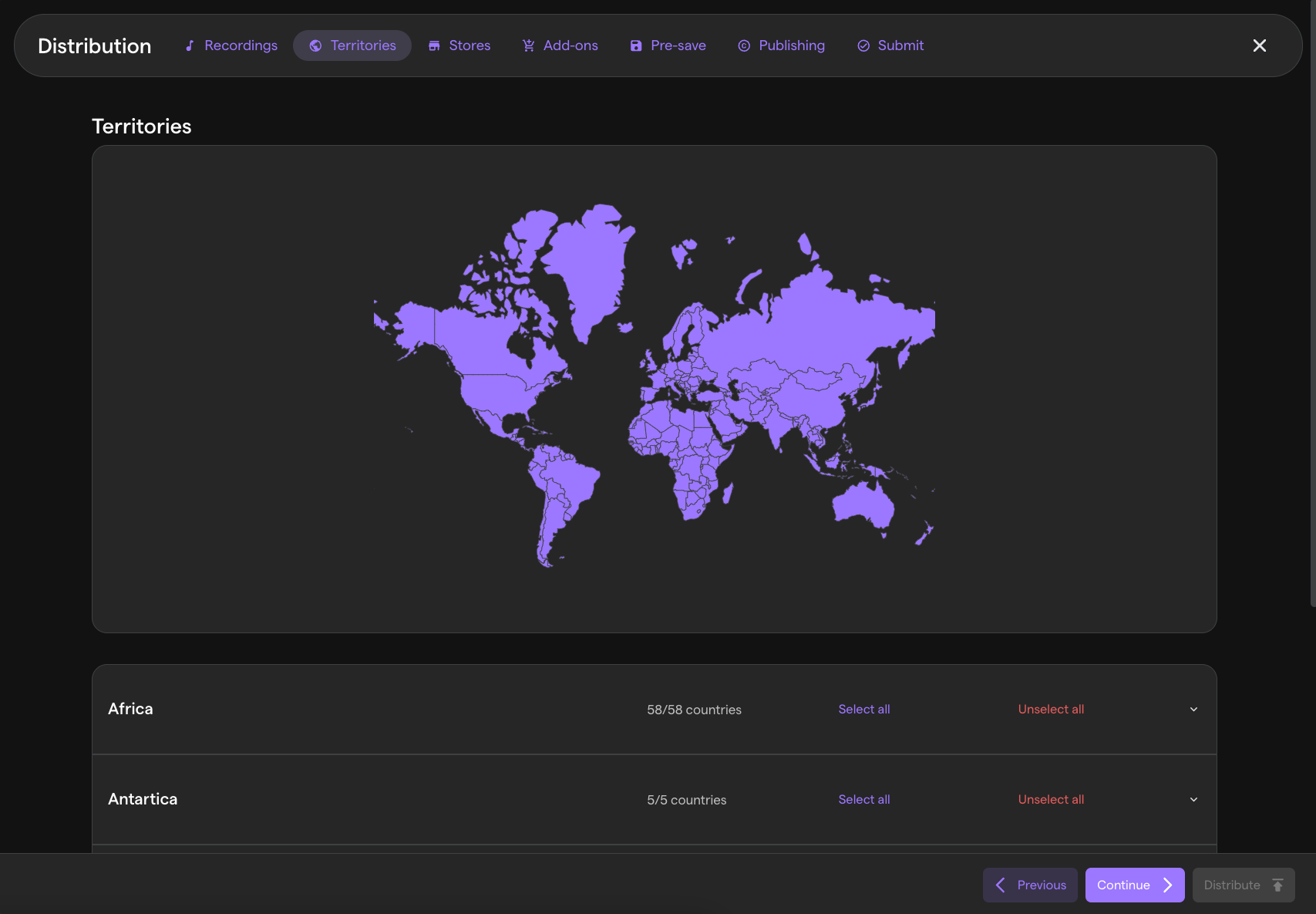The height and width of the screenshot is (914, 1316).
Task: Click the left chevron on Previous button
Action: pyautogui.click(x=1001, y=885)
